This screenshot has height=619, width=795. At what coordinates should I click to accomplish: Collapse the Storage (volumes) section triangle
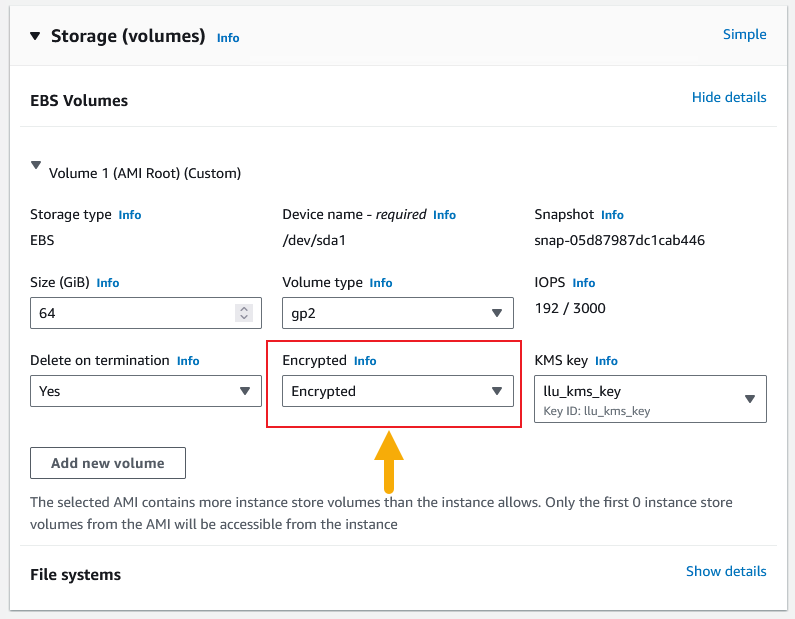35,36
